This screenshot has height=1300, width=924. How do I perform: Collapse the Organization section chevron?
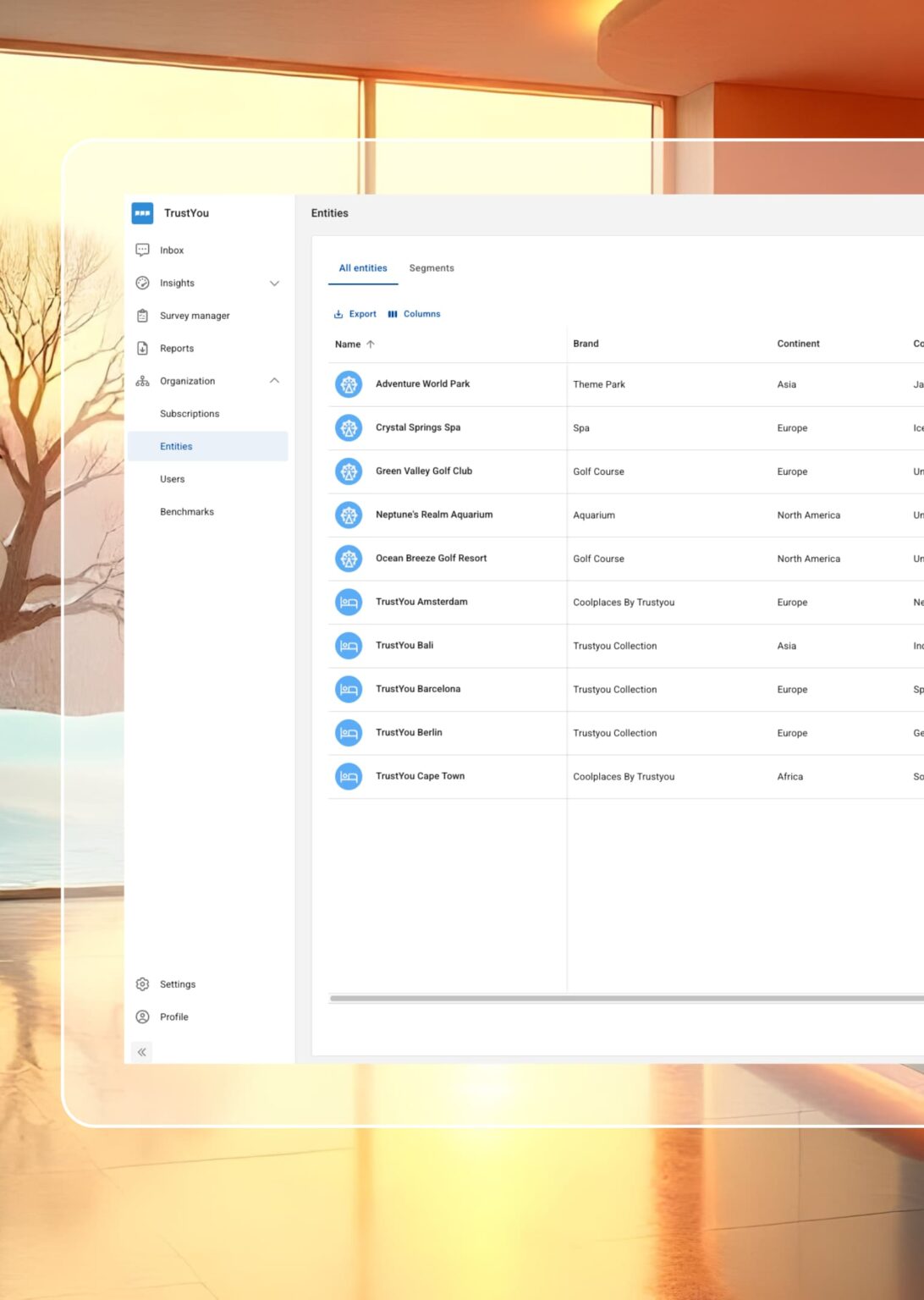click(x=274, y=381)
